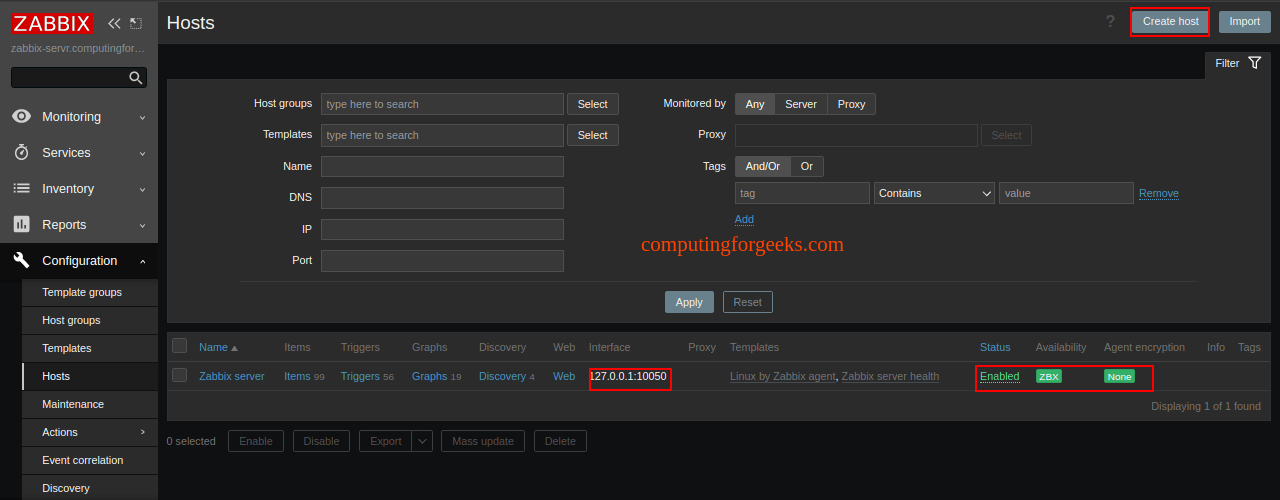Viewport: 1280px width, 500px height.
Task: Click Select next to Host groups
Action: click(x=593, y=104)
